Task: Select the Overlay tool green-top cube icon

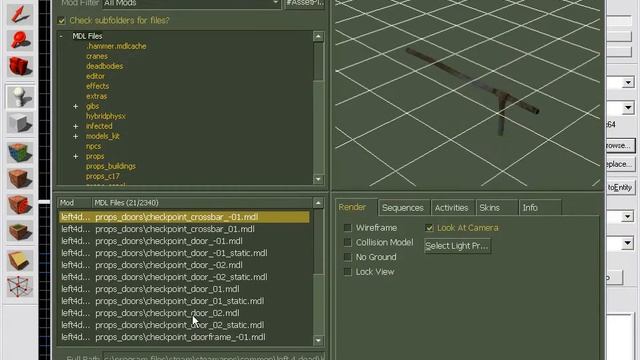Action: pyautogui.click(x=19, y=232)
